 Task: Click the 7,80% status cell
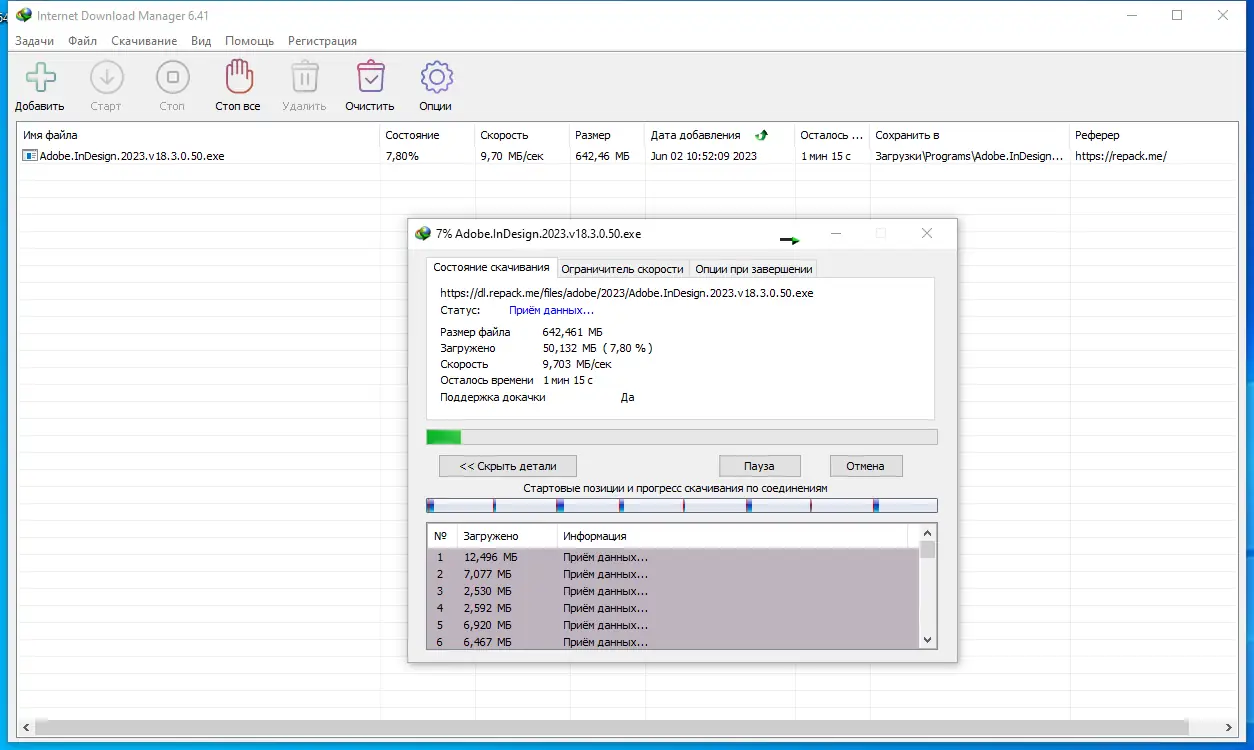402,156
